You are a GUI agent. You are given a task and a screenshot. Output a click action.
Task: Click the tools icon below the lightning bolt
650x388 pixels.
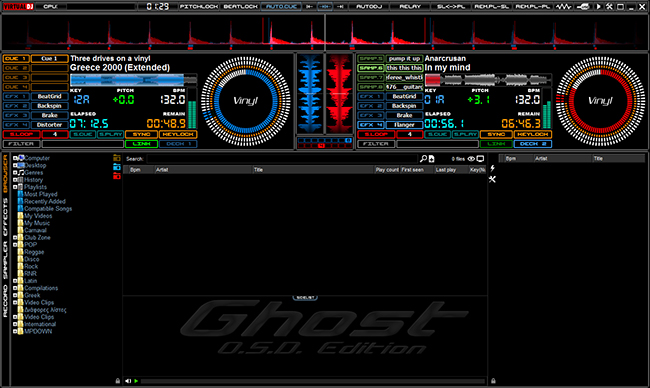(x=492, y=179)
